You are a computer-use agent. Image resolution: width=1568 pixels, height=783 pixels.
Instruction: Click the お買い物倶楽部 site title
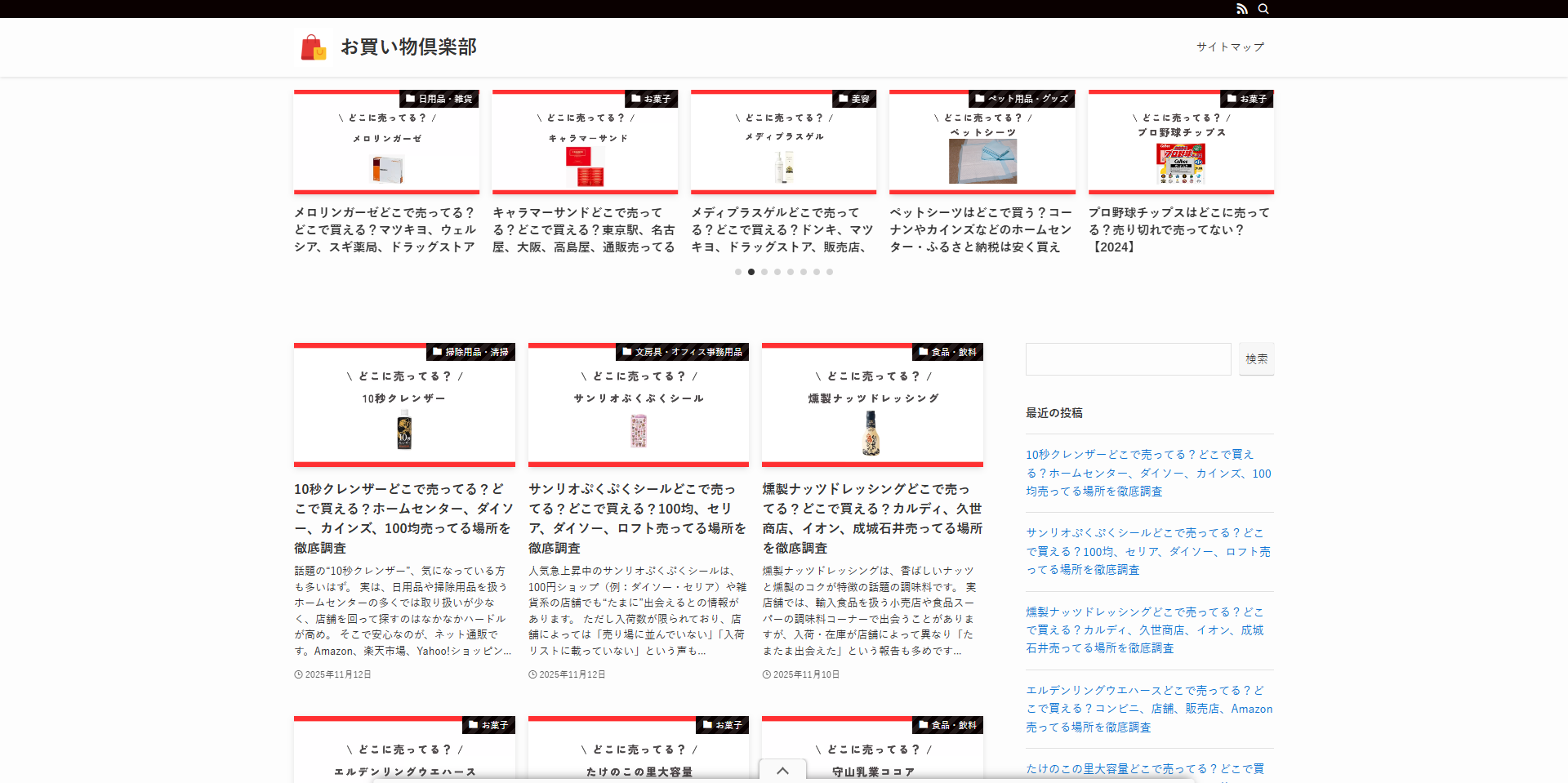[x=408, y=47]
